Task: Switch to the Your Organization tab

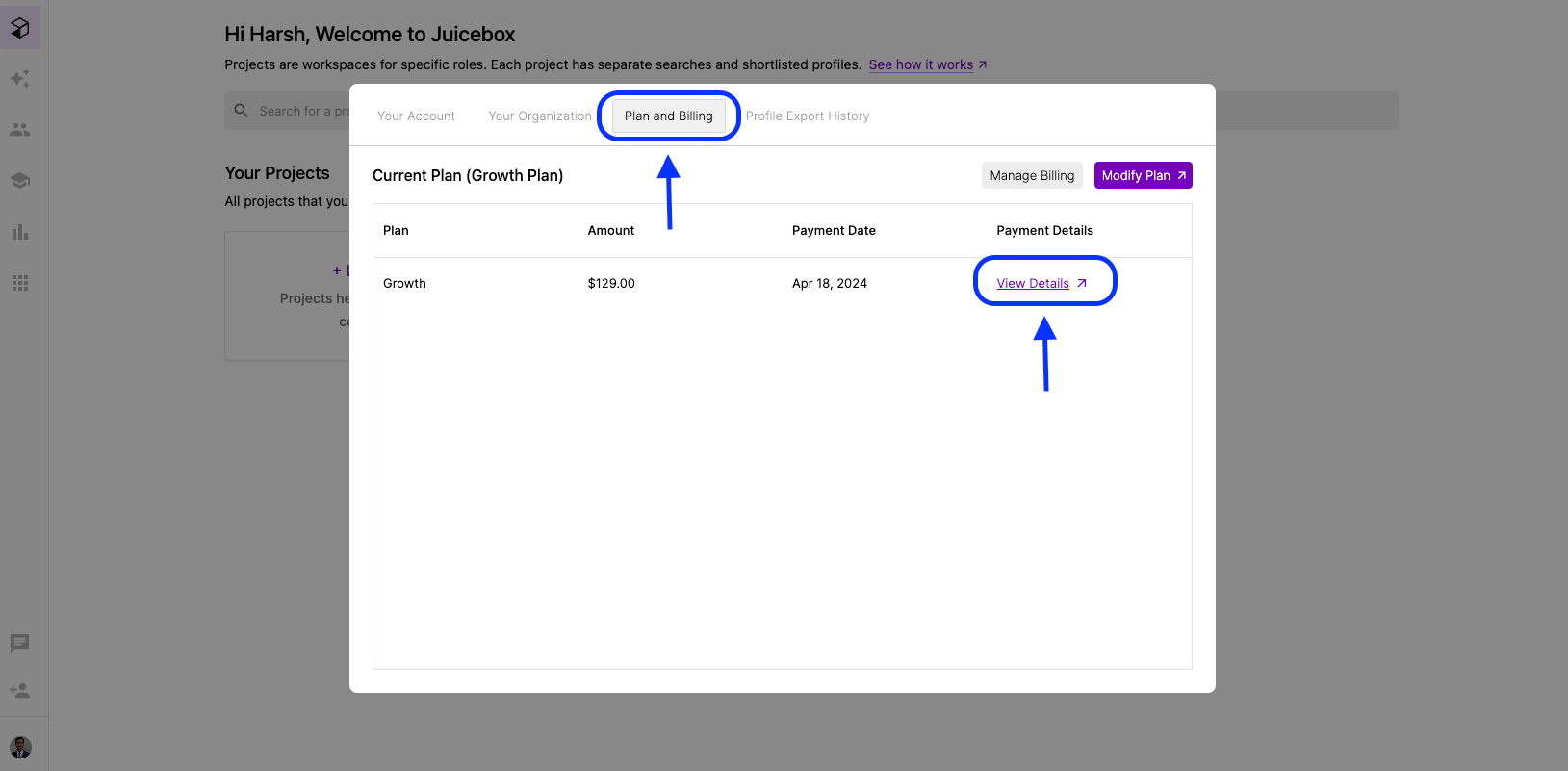Action: point(540,116)
